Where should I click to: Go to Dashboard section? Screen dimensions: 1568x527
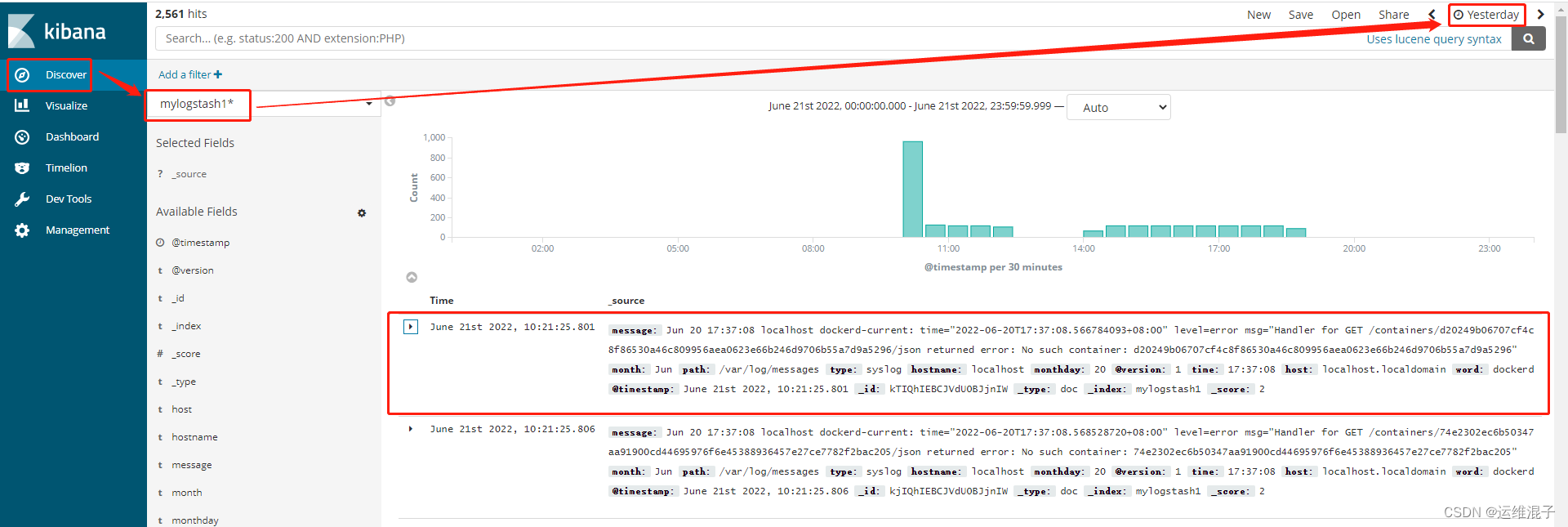(x=72, y=136)
